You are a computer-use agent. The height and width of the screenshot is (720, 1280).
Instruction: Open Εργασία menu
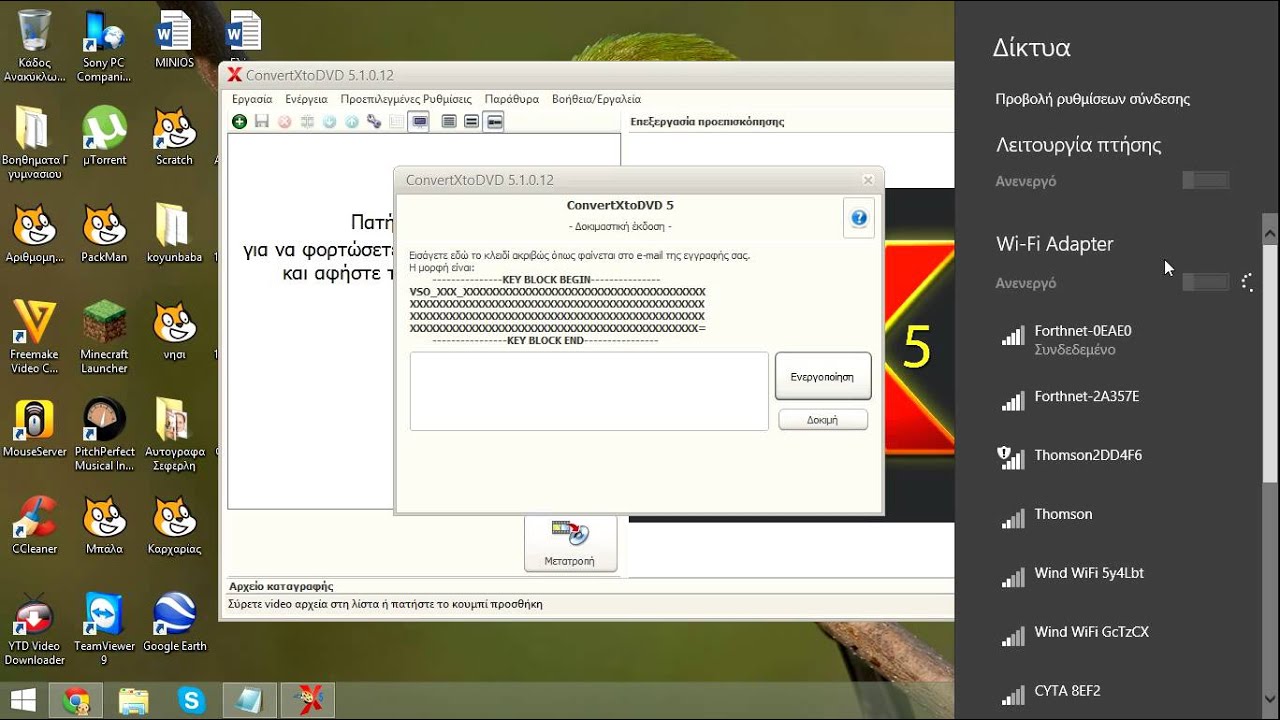click(x=252, y=99)
